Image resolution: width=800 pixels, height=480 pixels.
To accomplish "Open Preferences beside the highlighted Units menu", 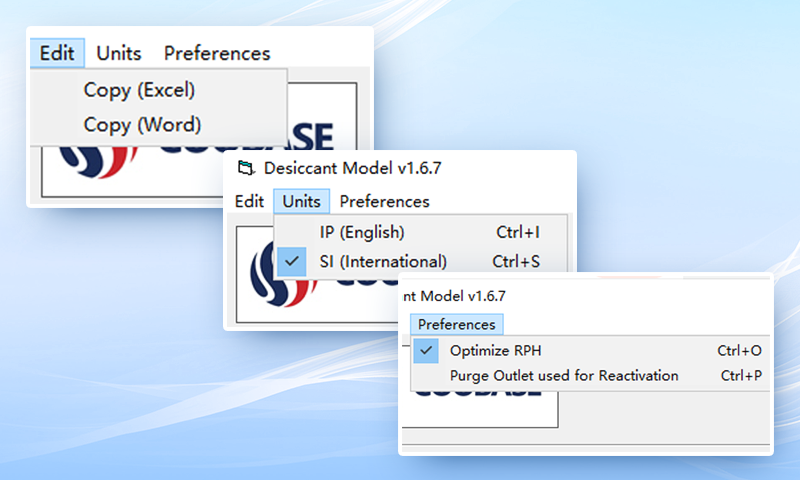I will 384,201.
